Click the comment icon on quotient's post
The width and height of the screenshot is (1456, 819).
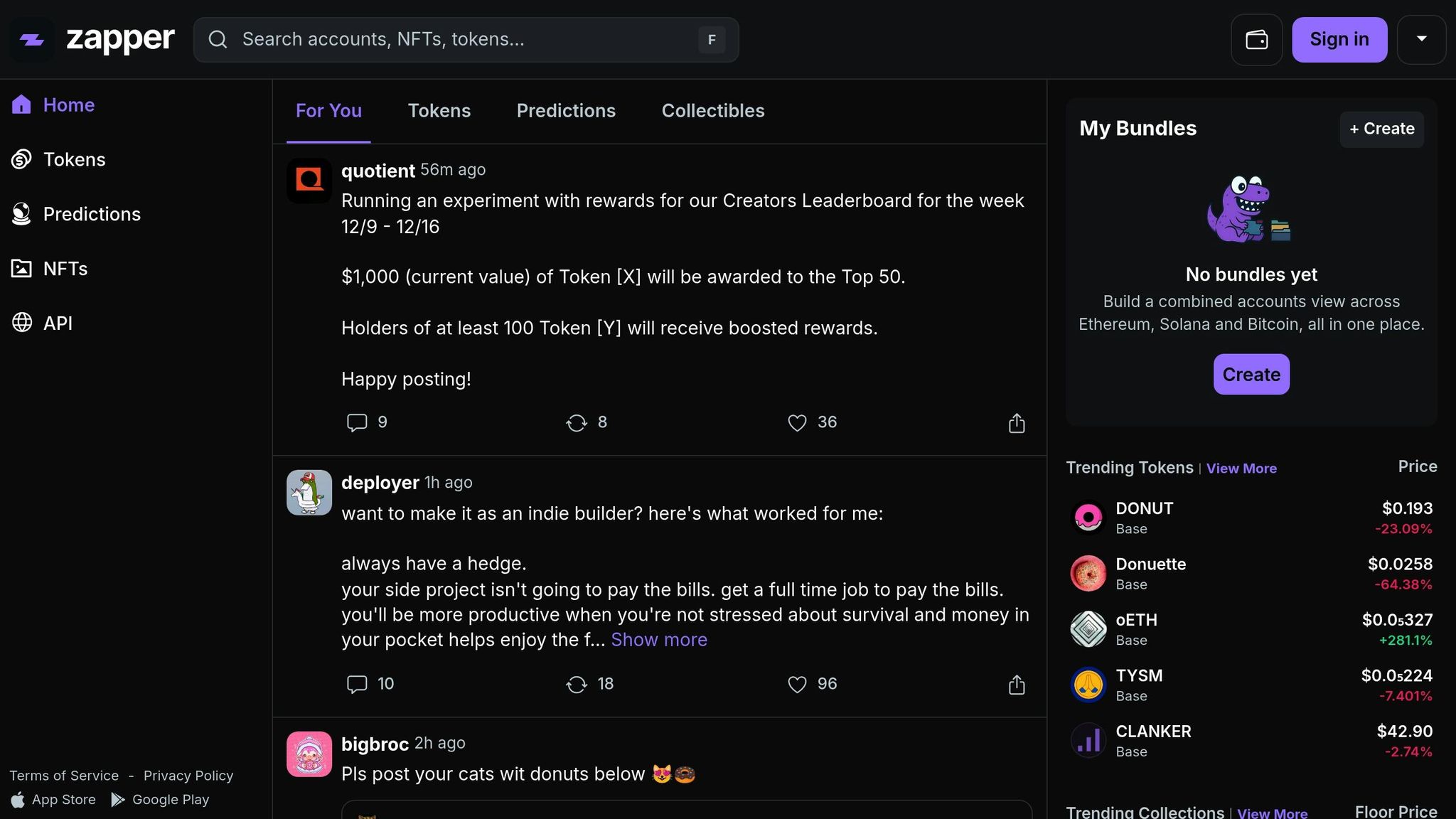356,422
